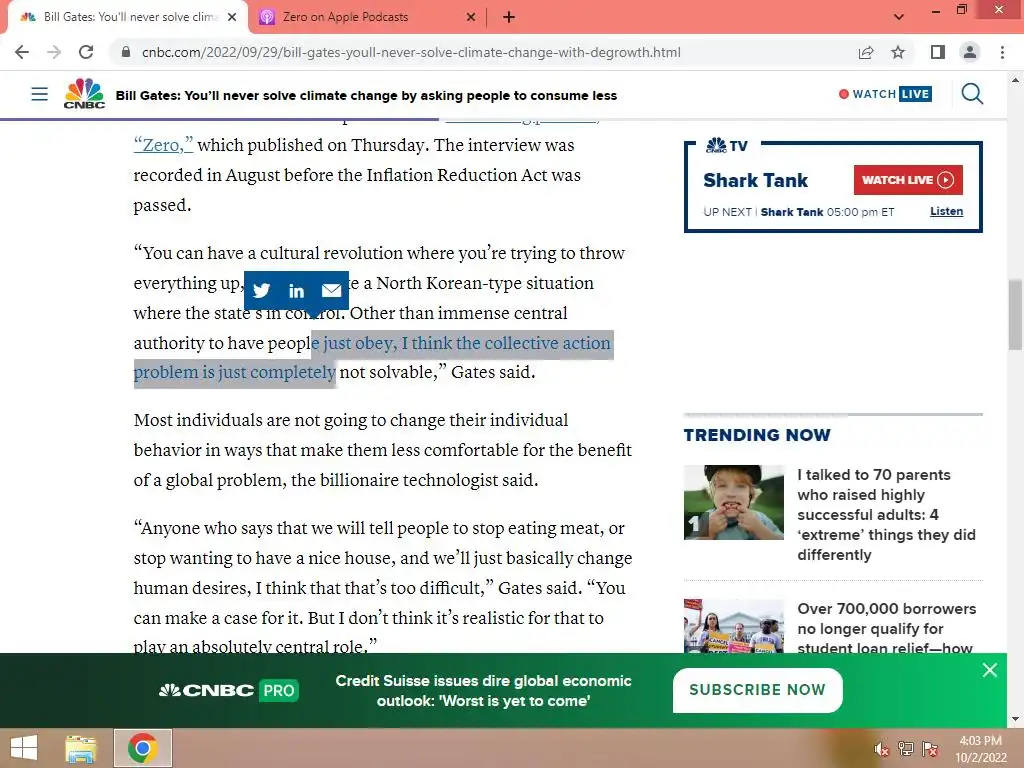
Task: Share selected quote via email
Action: [331, 290]
